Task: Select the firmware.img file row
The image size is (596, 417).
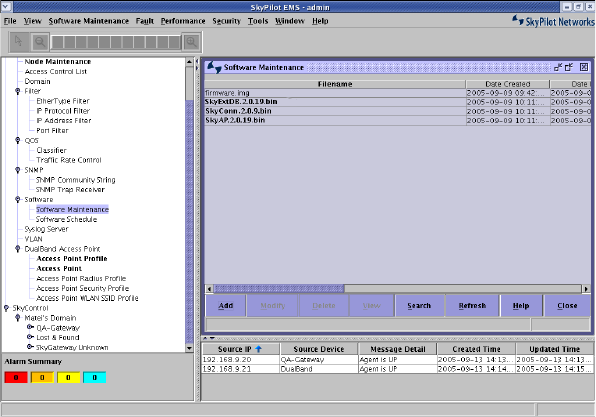Action: click(398, 93)
